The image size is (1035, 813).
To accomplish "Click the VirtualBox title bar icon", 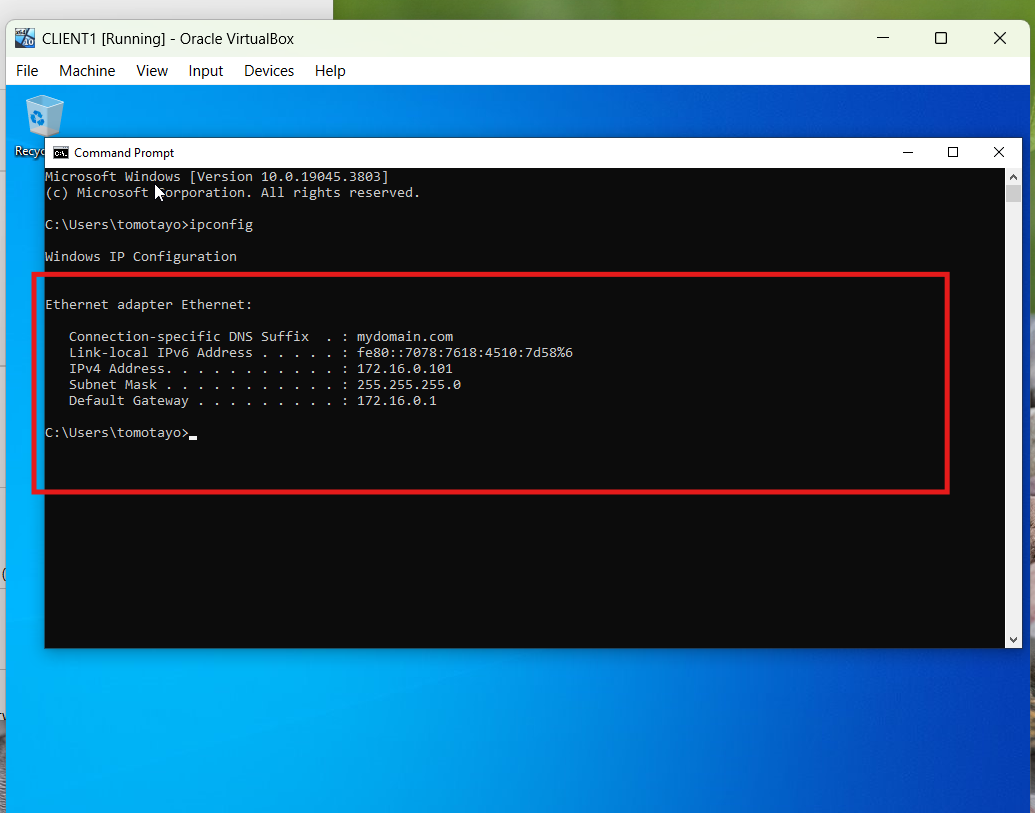I will (x=24, y=38).
